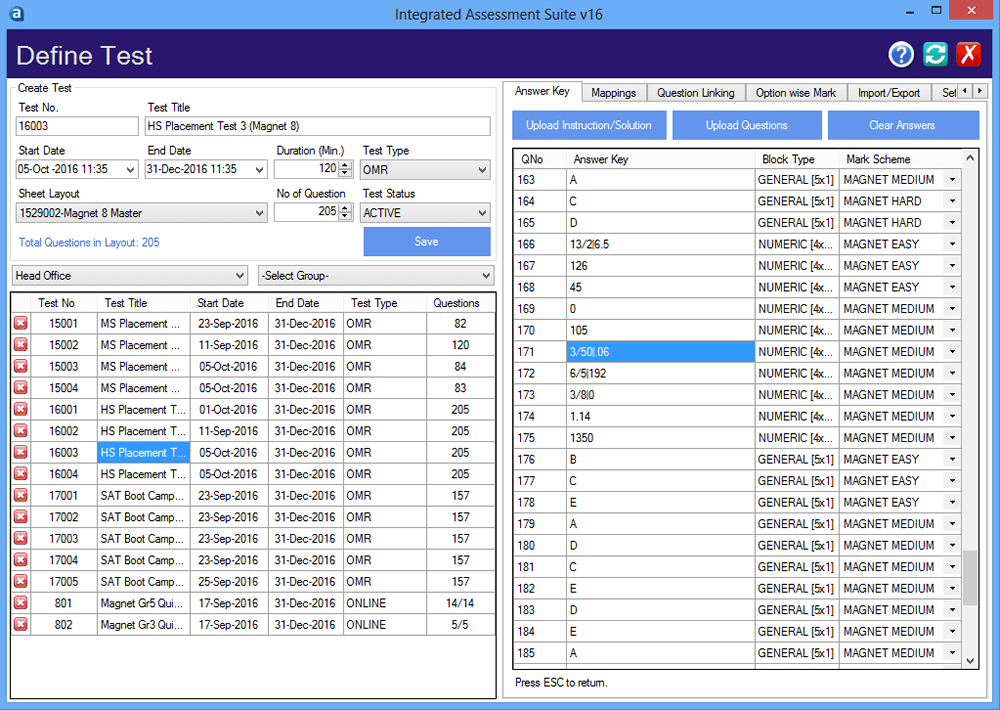1000x710 pixels.
Task: Open the Question Linking tab
Action: pyautogui.click(x=696, y=93)
